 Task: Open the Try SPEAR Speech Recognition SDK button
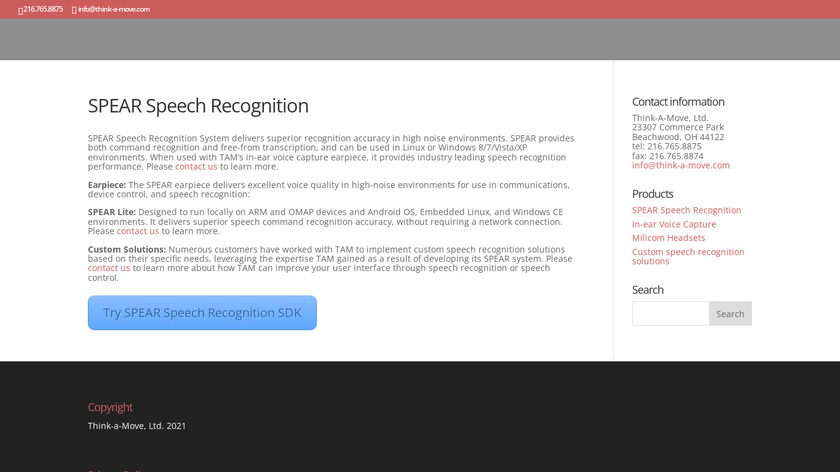coord(202,312)
